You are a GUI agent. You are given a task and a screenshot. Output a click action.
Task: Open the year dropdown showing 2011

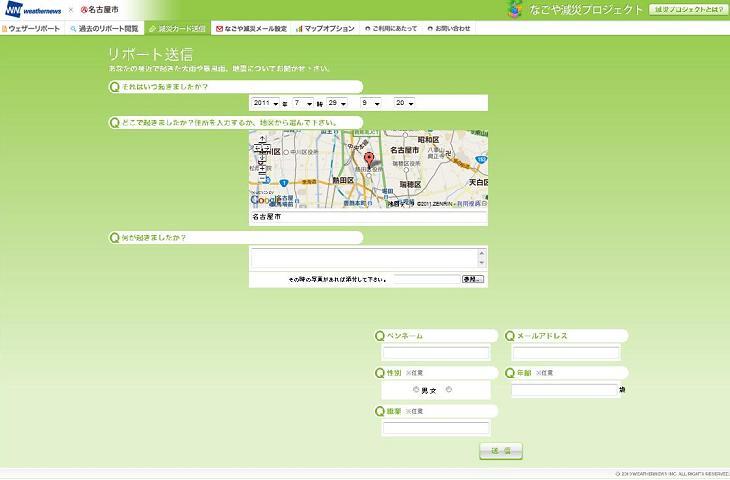[x=266, y=103]
